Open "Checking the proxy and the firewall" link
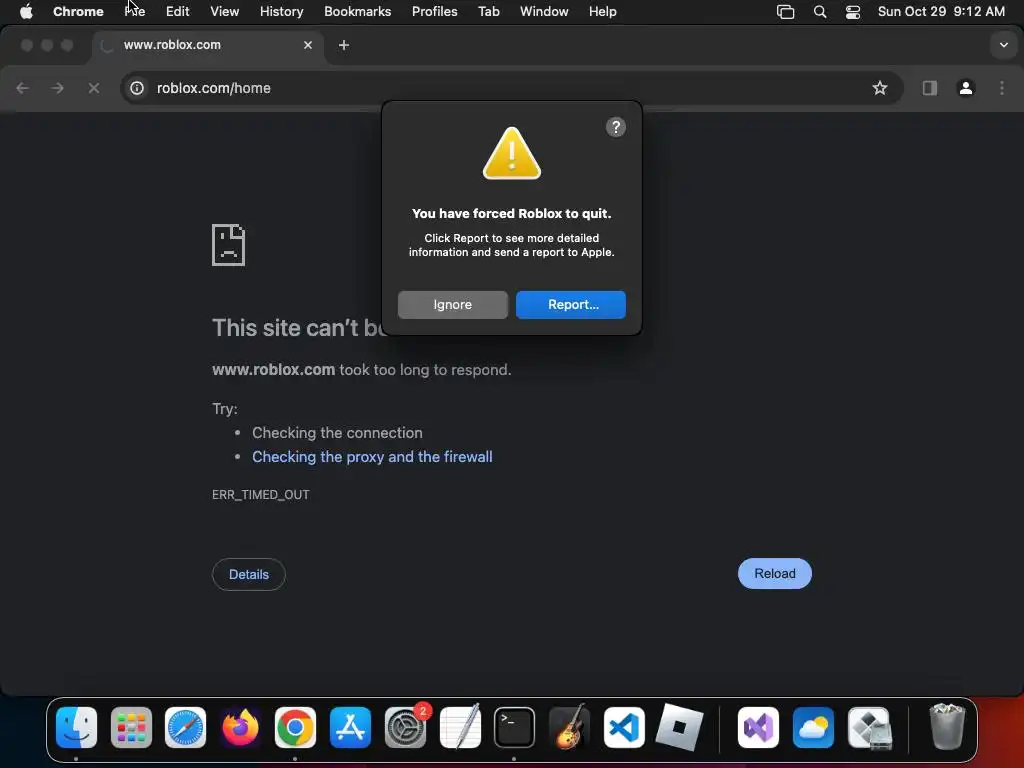The width and height of the screenshot is (1024, 768). [x=372, y=456]
